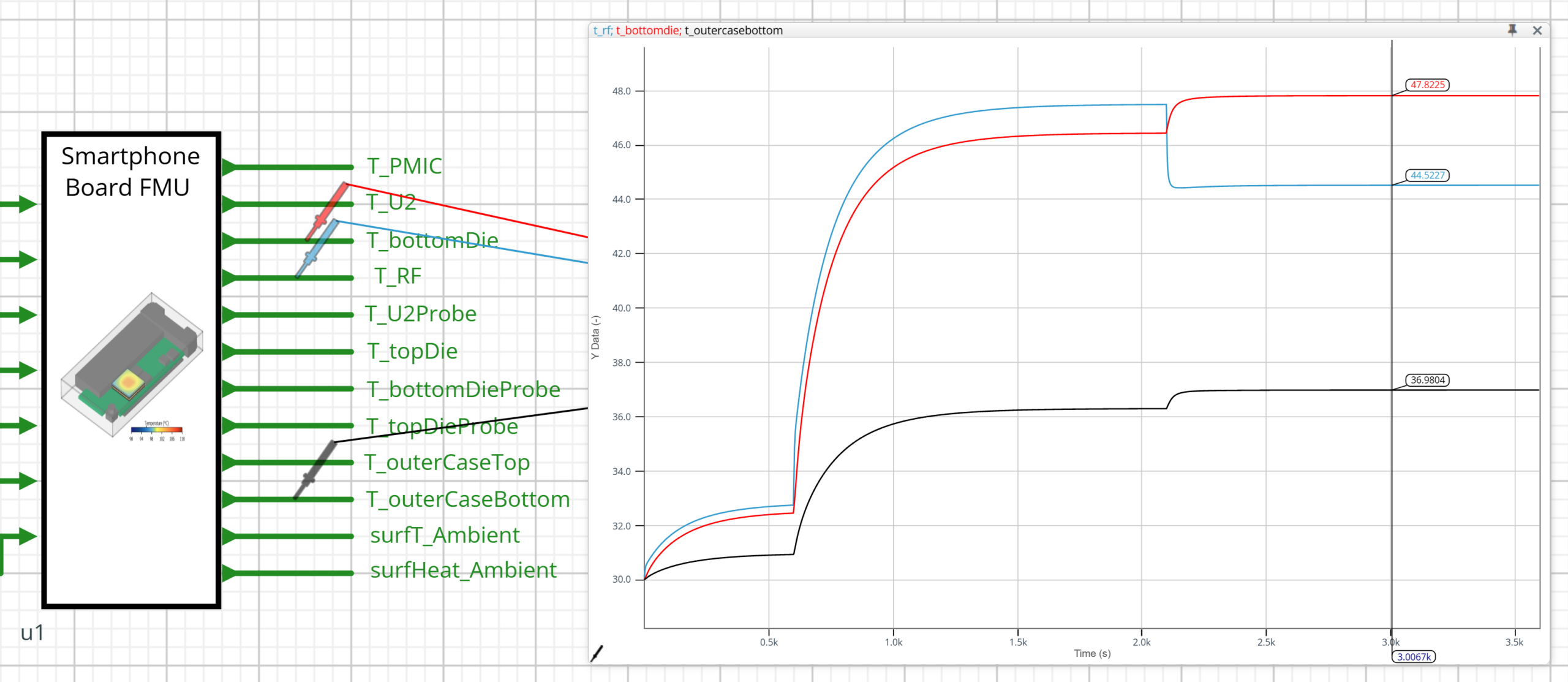Select the Smartphone Board FMU block
The width and height of the screenshot is (1568, 682).
(131, 370)
